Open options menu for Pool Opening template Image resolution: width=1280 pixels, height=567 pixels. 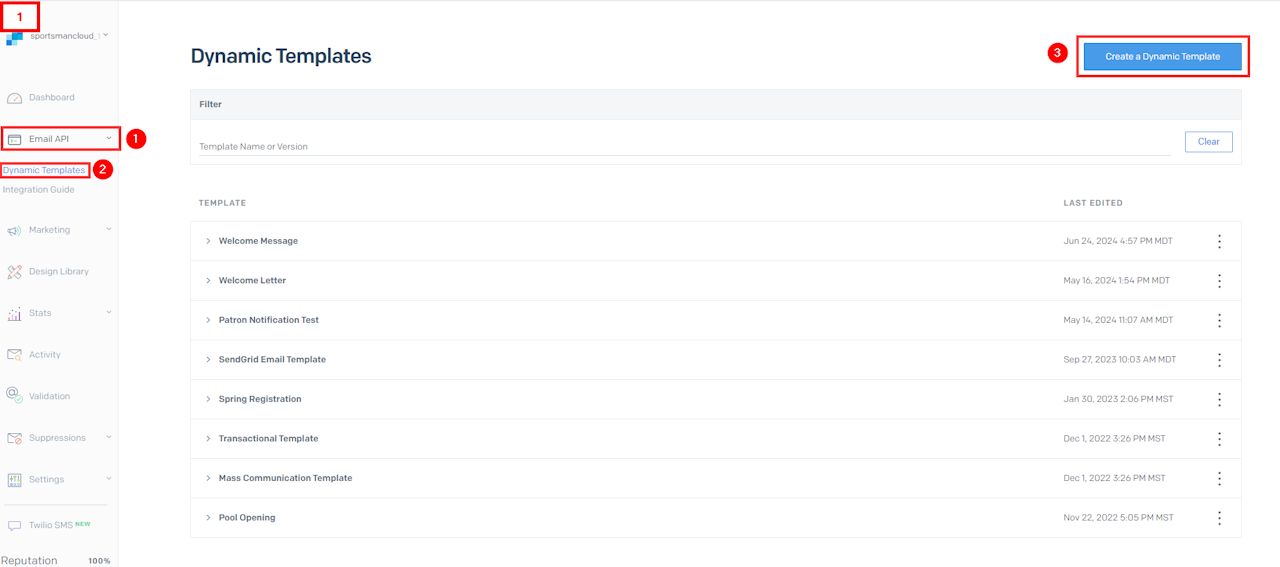coord(1219,518)
